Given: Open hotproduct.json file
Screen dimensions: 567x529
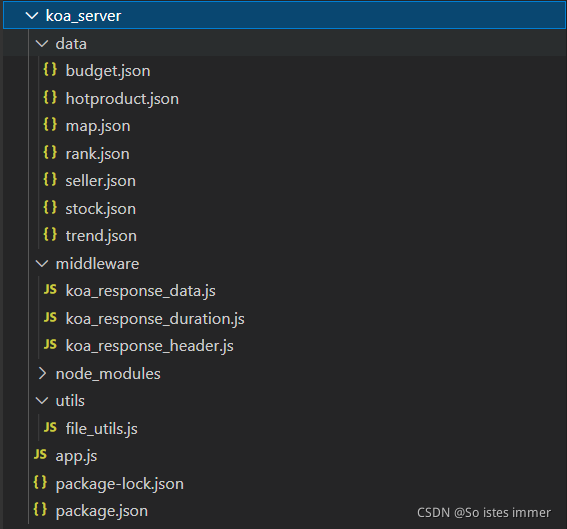Looking at the screenshot, I should point(122,99).
